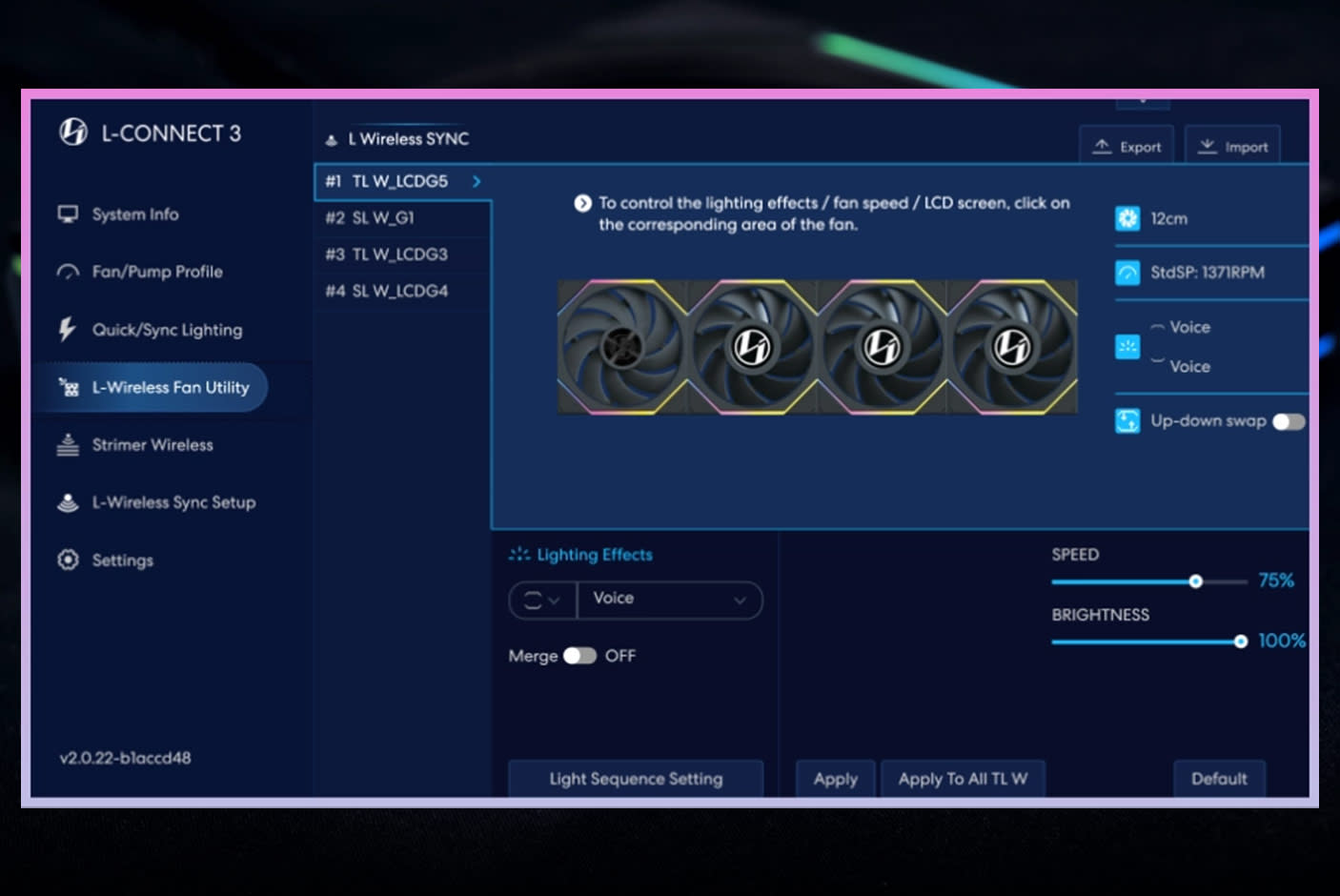
Task: Select the second fan in the row
Action: click(751, 347)
